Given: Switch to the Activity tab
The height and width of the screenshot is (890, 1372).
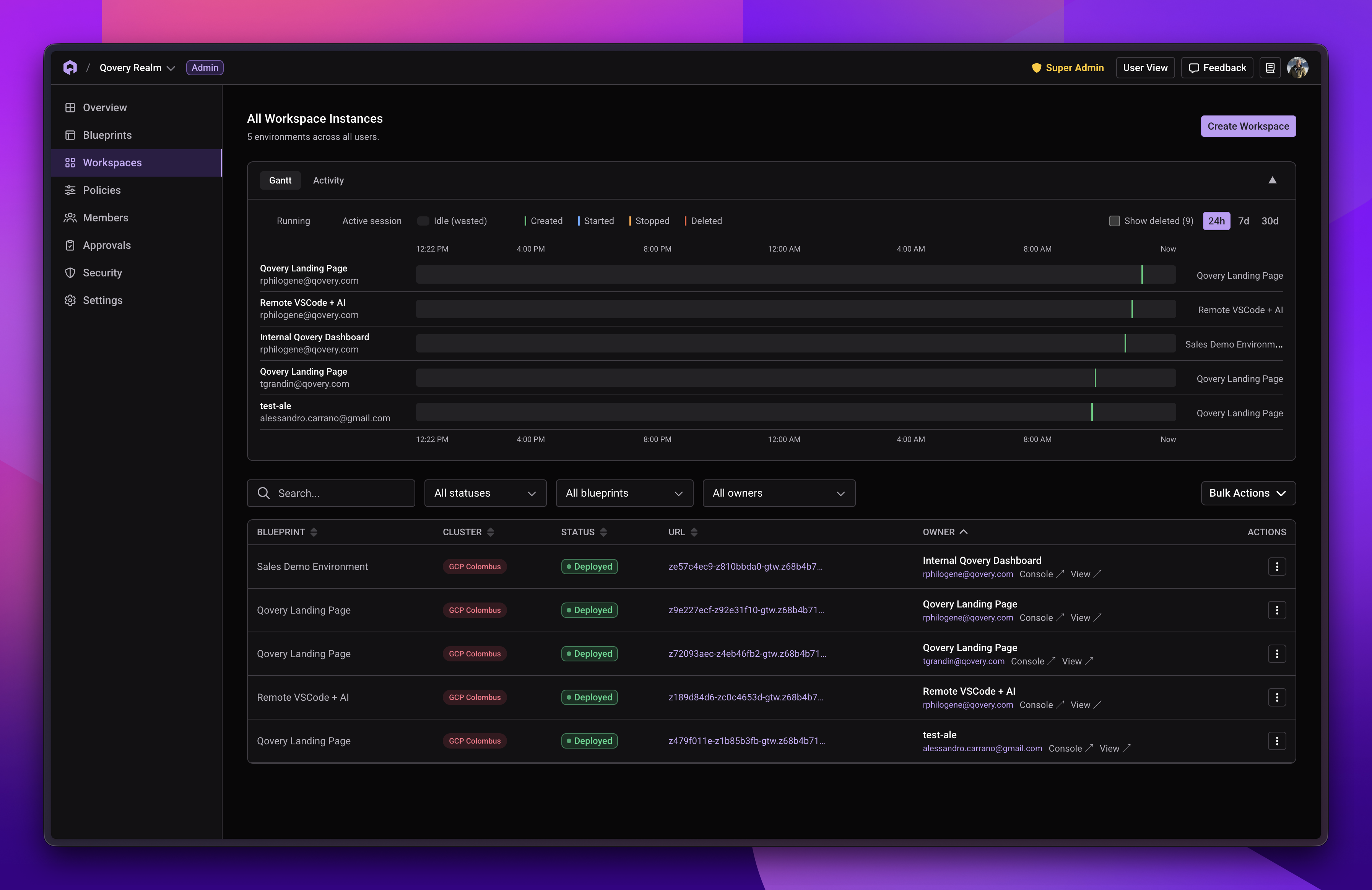Looking at the screenshot, I should click(328, 180).
